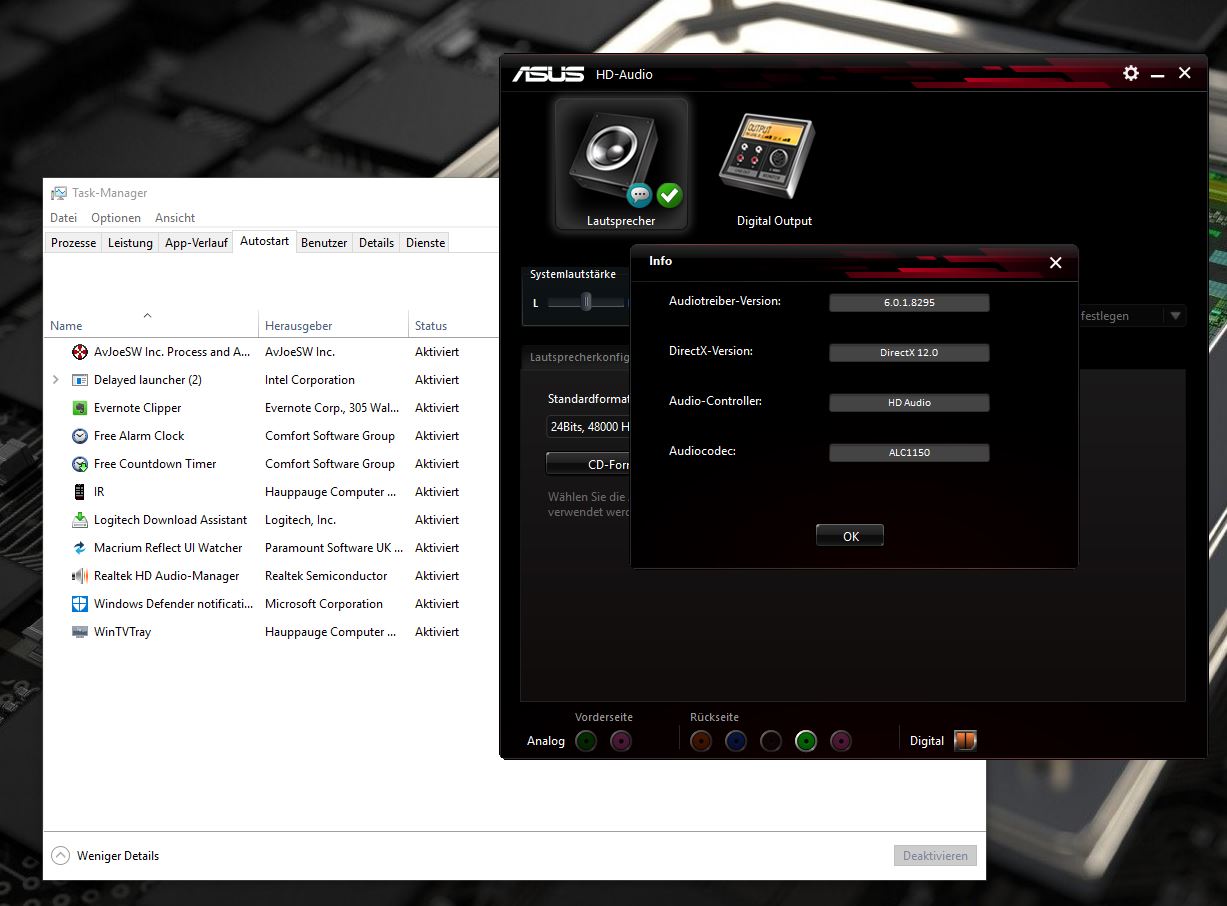The width and height of the screenshot is (1227, 906).
Task: Click the Deaktivieren button in Task-Manager
Action: pyautogui.click(x=935, y=856)
